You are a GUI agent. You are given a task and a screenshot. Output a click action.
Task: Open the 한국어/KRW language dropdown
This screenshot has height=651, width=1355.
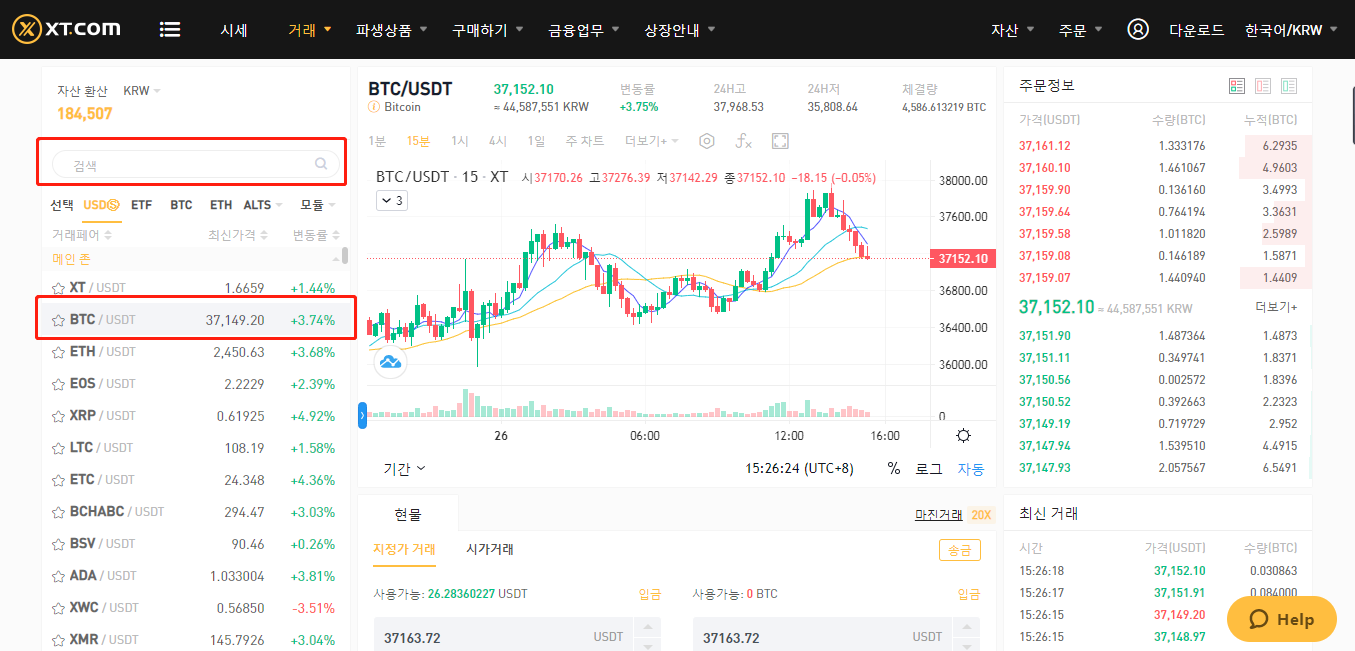click(x=1291, y=30)
